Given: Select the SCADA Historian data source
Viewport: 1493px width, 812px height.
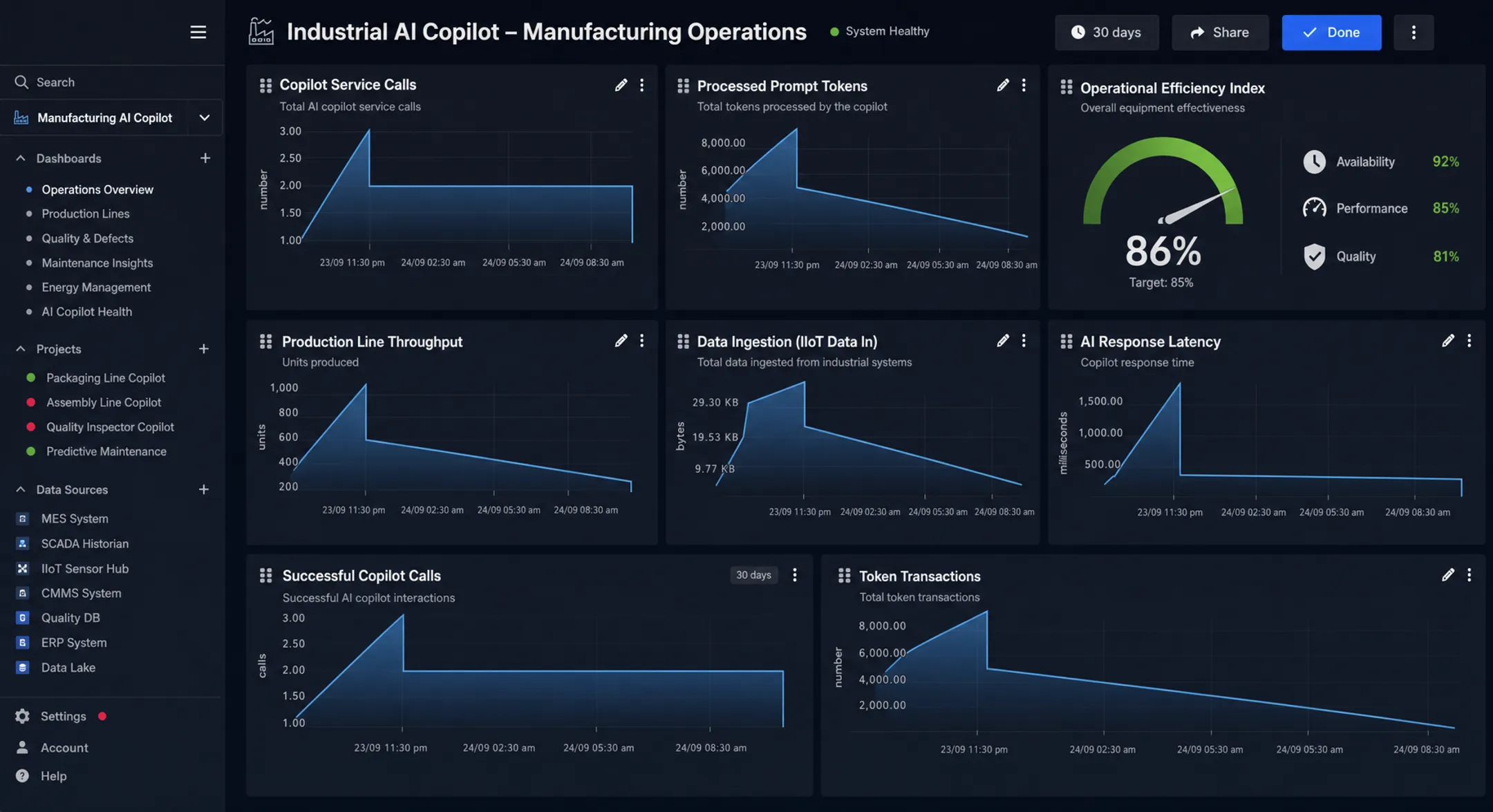Looking at the screenshot, I should tap(85, 544).
